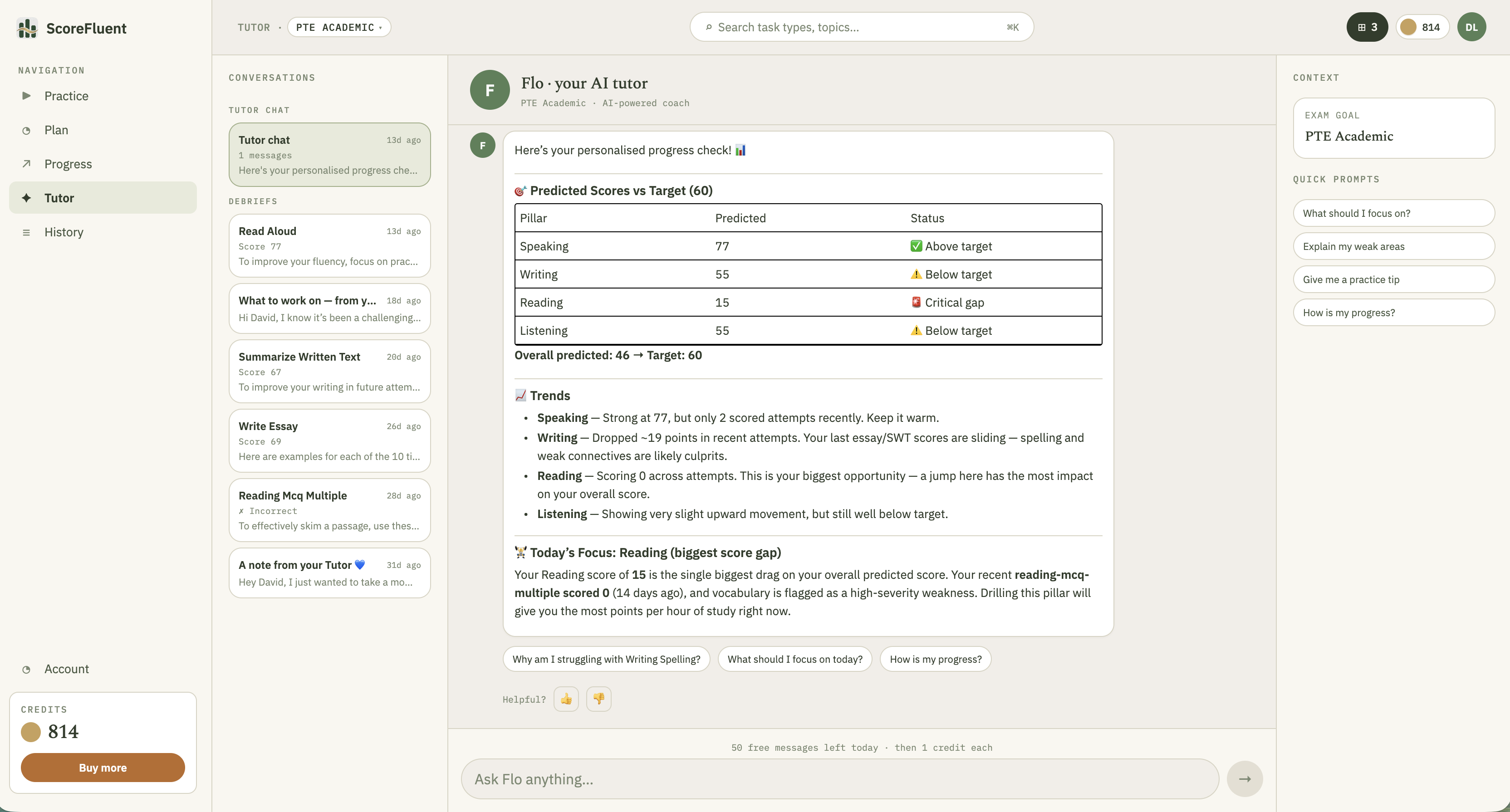Image resolution: width=1510 pixels, height=812 pixels.
Task: Click the small F avatar beside the message
Action: coord(482,145)
